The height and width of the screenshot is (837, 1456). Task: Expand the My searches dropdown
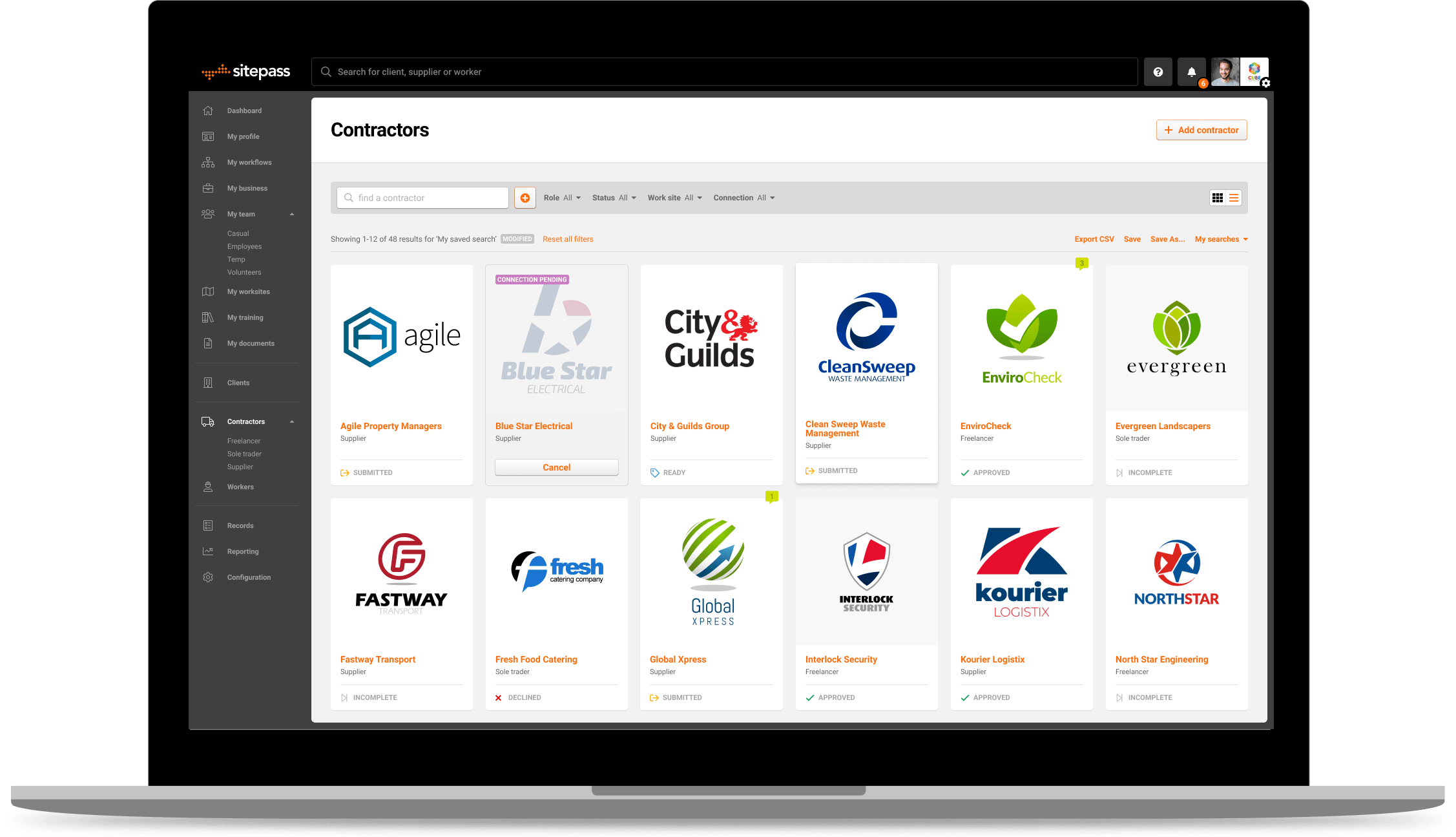(1221, 239)
